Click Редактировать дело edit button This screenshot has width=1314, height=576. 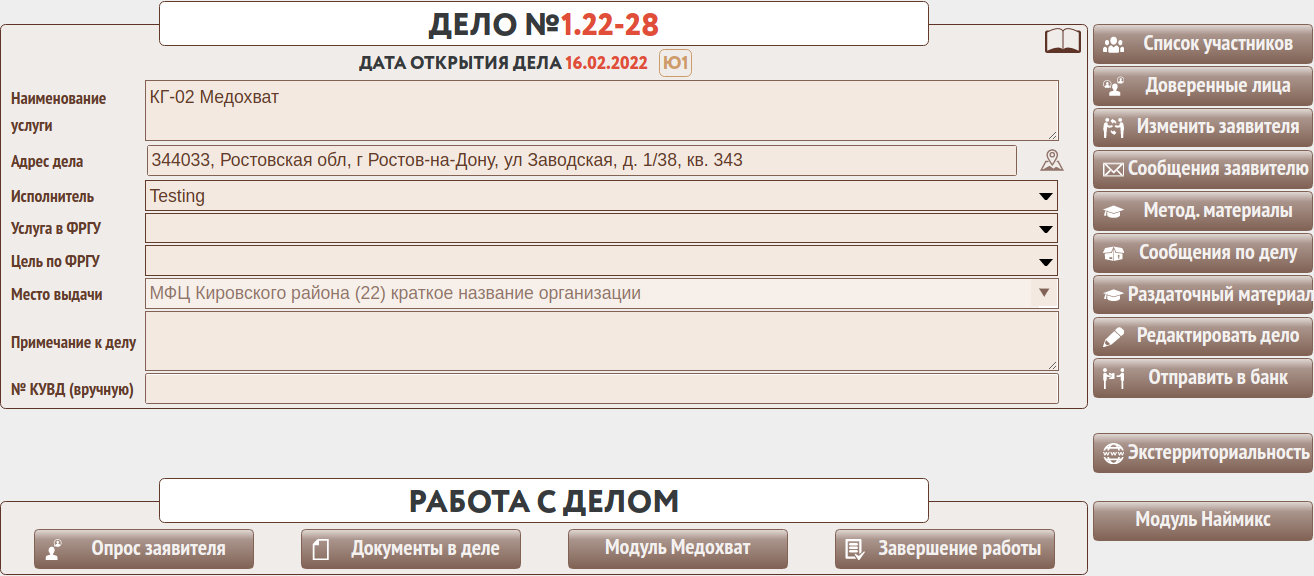(1203, 336)
